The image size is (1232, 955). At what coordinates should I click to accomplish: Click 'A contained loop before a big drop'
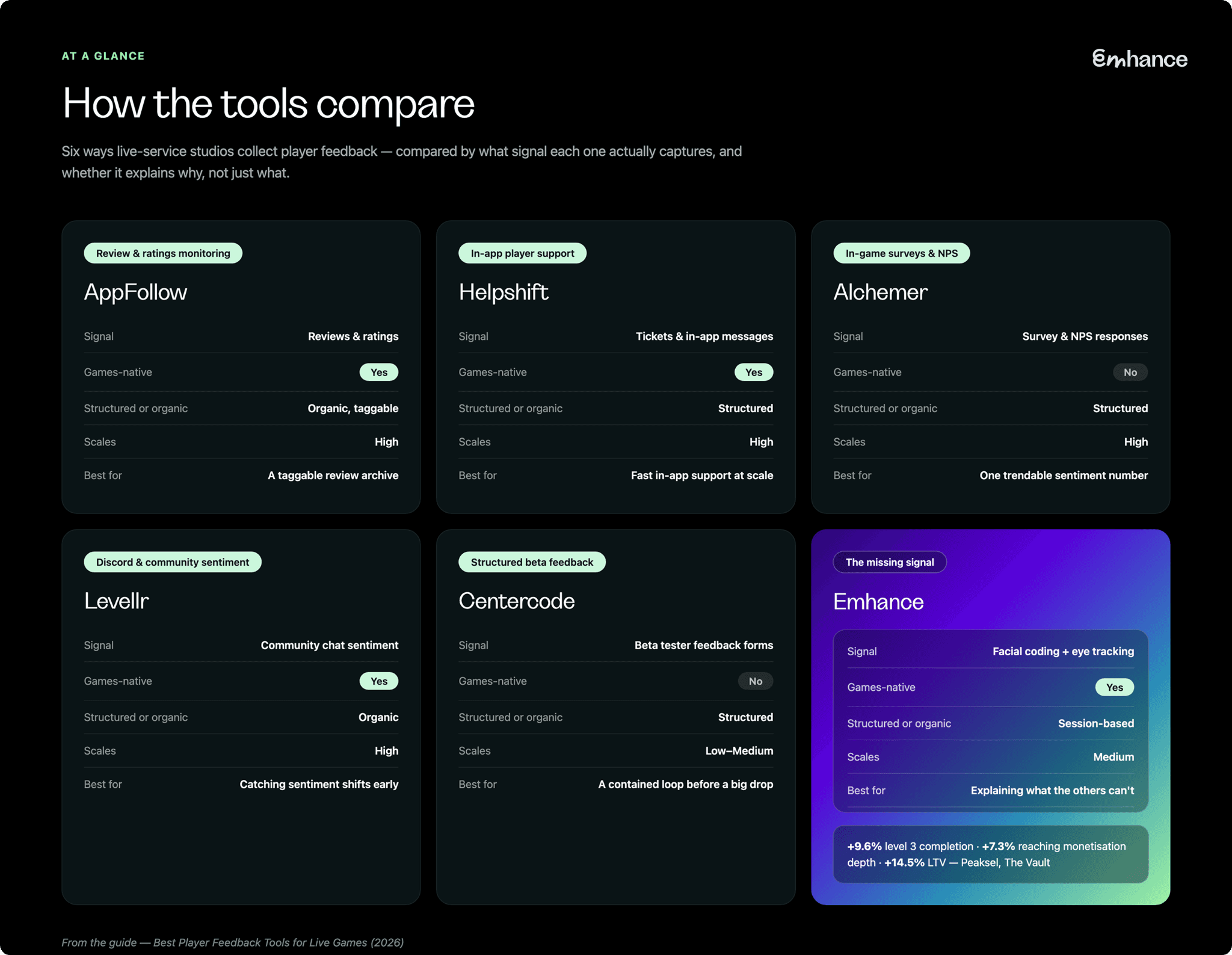pyautogui.click(x=685, y=784)
